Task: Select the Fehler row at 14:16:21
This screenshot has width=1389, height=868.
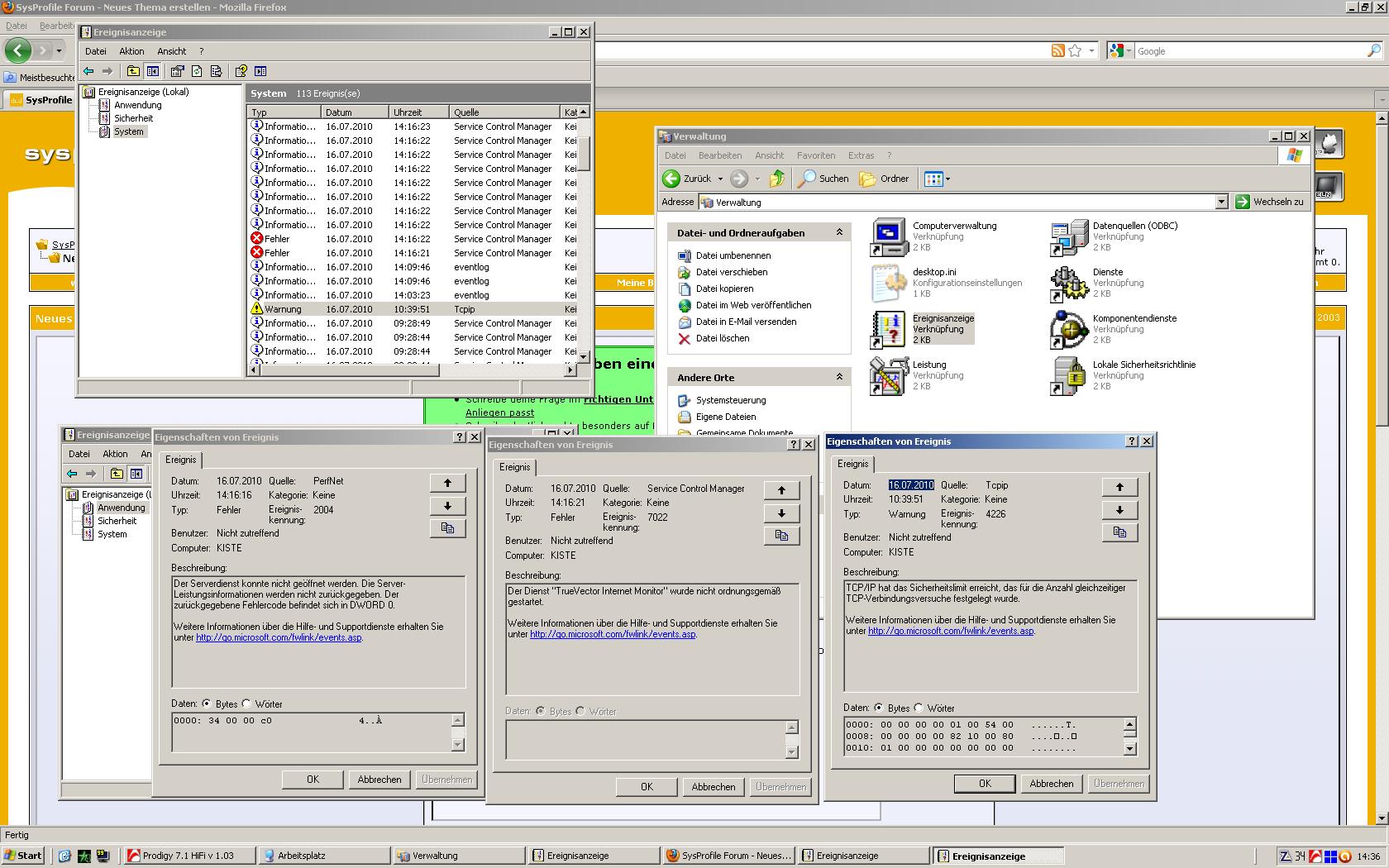Action: (x=413, y=253)
